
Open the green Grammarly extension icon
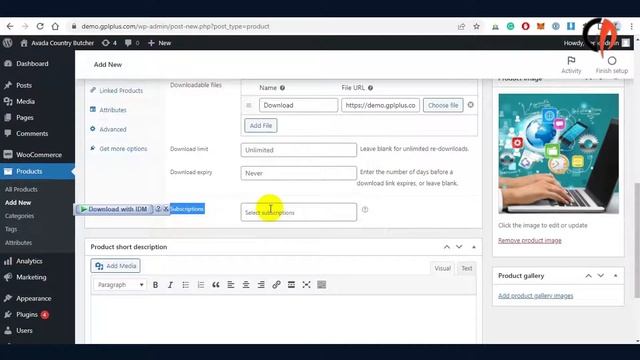tap(510, 26)
